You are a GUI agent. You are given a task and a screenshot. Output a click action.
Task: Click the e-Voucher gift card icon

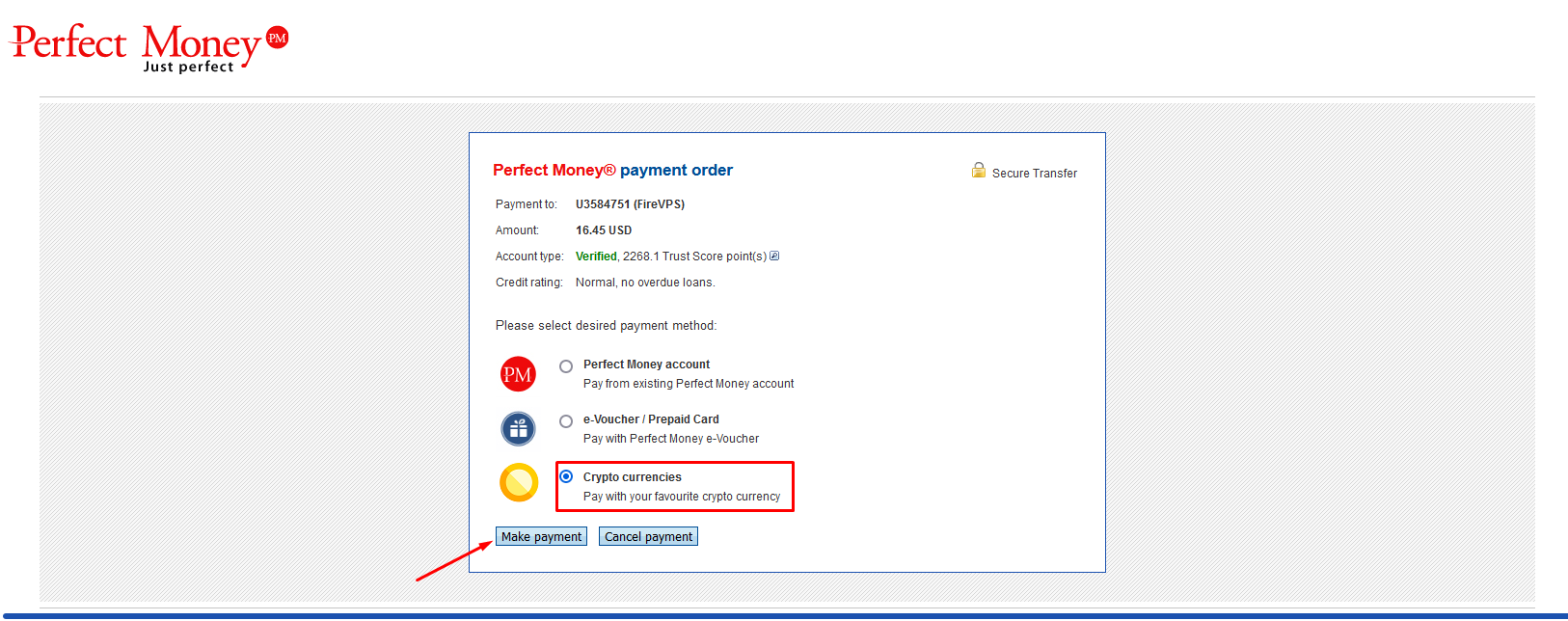pyautogui.click(x=518, y=429)
